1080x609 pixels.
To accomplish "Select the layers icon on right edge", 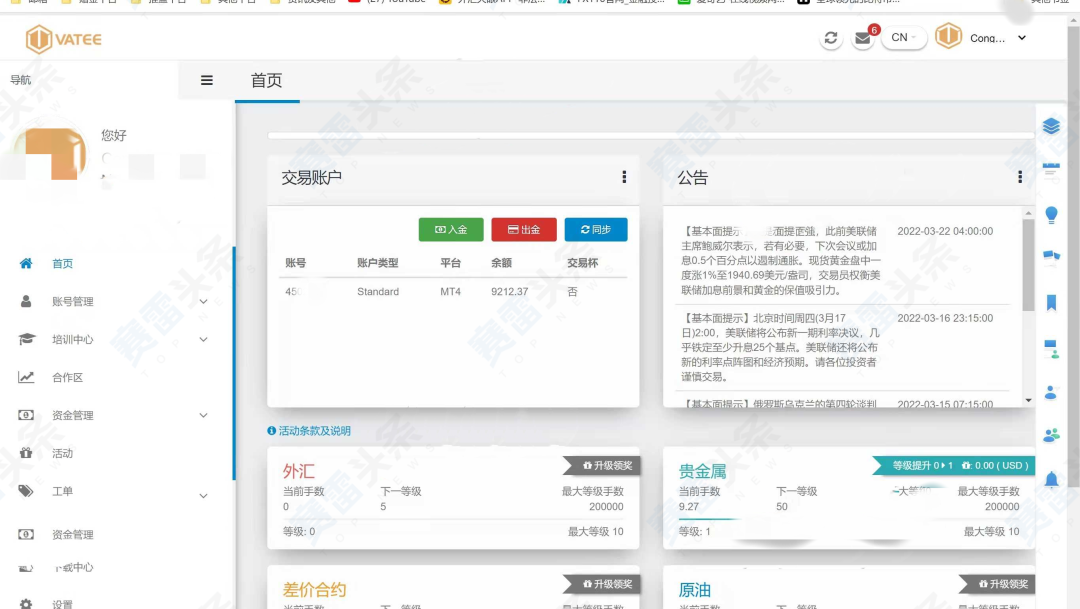I will [x=1050, y=126].
